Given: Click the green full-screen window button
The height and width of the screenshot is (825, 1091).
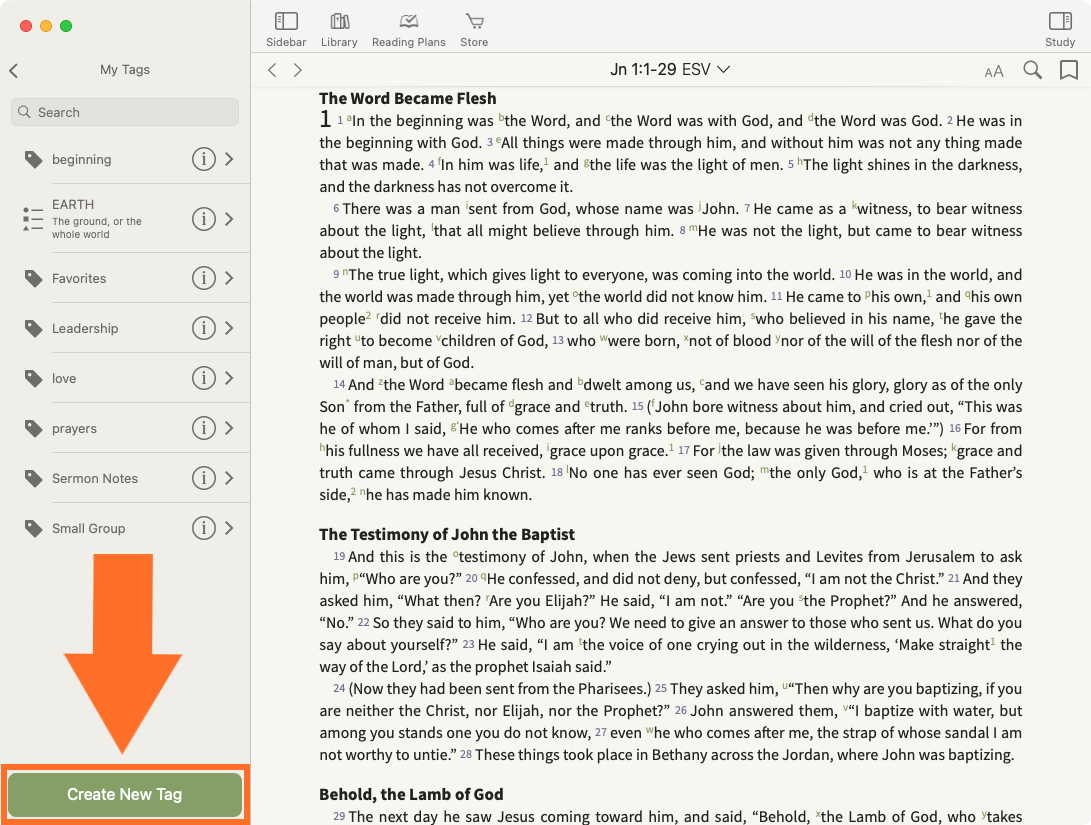Looking at the screenshot, I should (x=66, y=26).
